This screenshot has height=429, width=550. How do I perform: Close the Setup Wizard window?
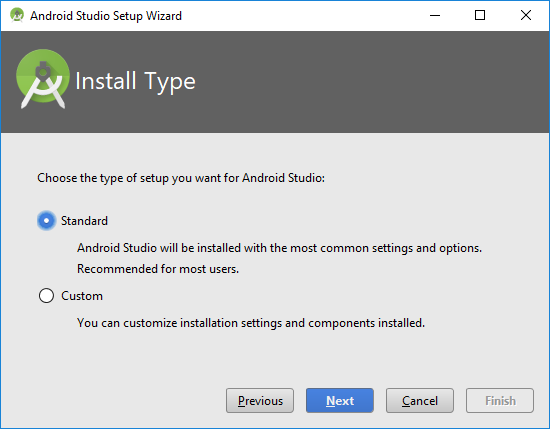526,15
